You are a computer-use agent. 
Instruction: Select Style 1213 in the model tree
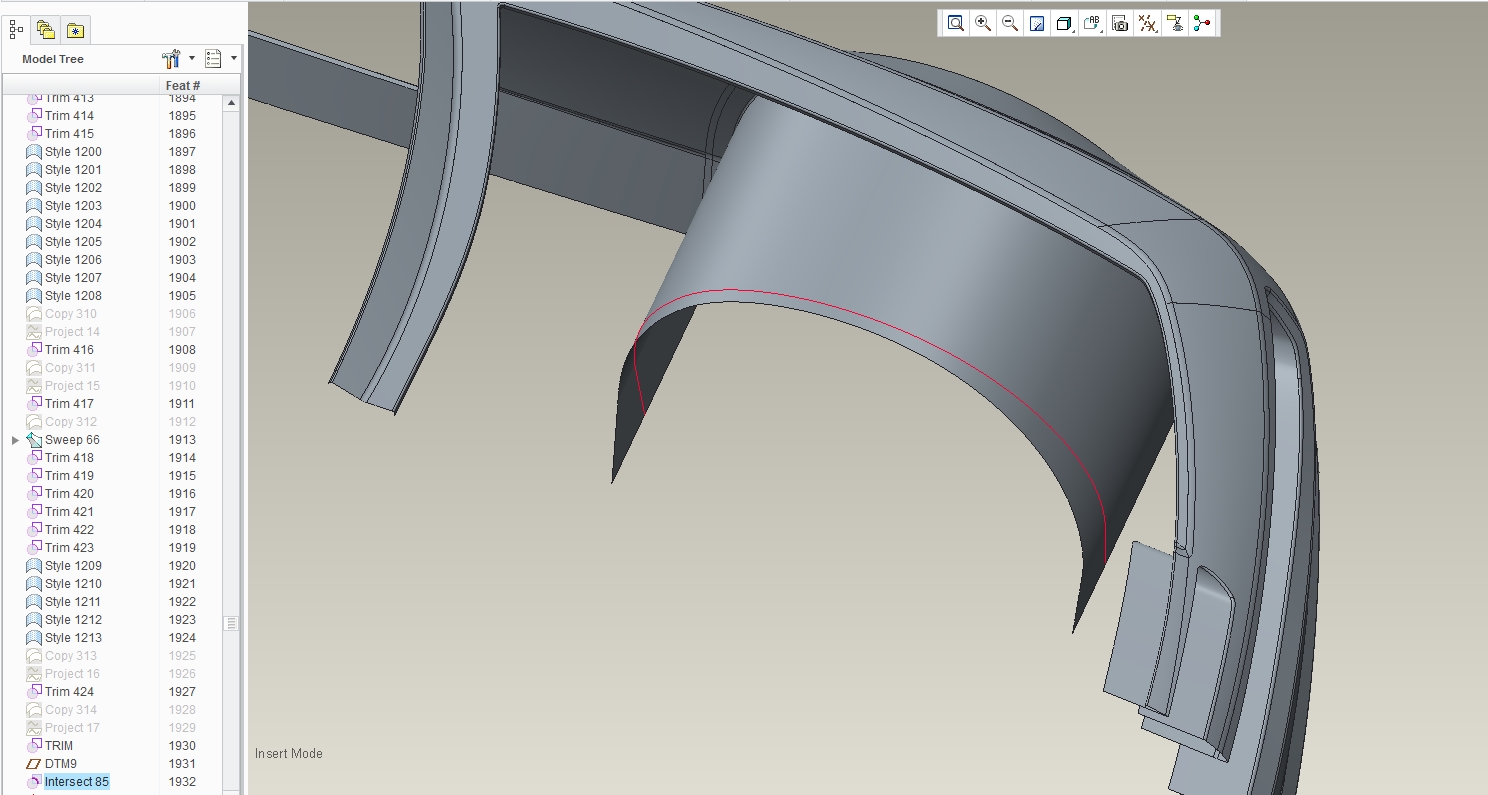pos(73,638)
